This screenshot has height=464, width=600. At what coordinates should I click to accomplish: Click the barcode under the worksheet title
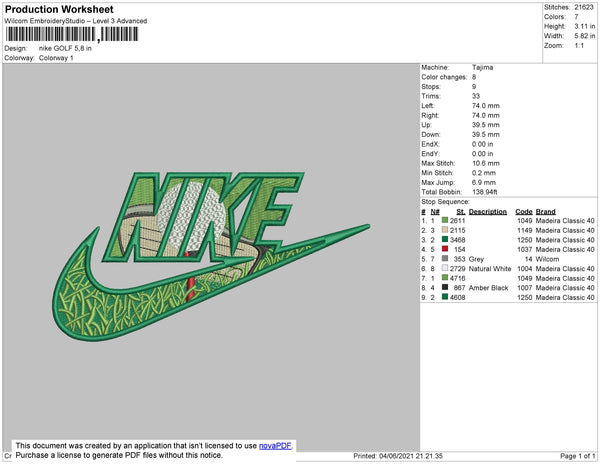click(x=72, y=34)
